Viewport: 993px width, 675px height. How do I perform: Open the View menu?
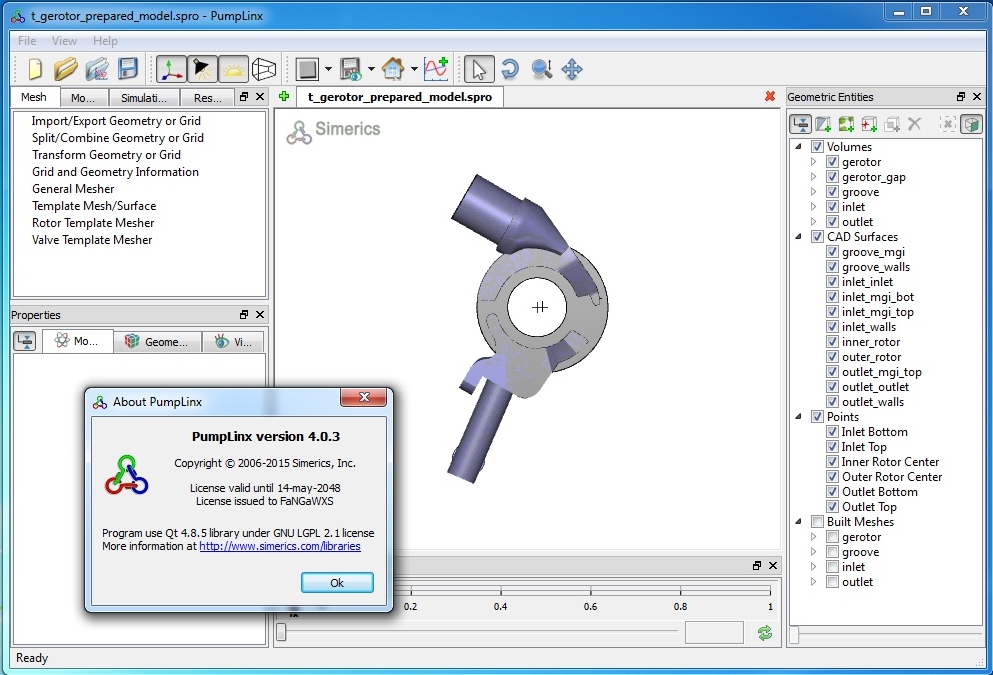[x=64, y=41]
